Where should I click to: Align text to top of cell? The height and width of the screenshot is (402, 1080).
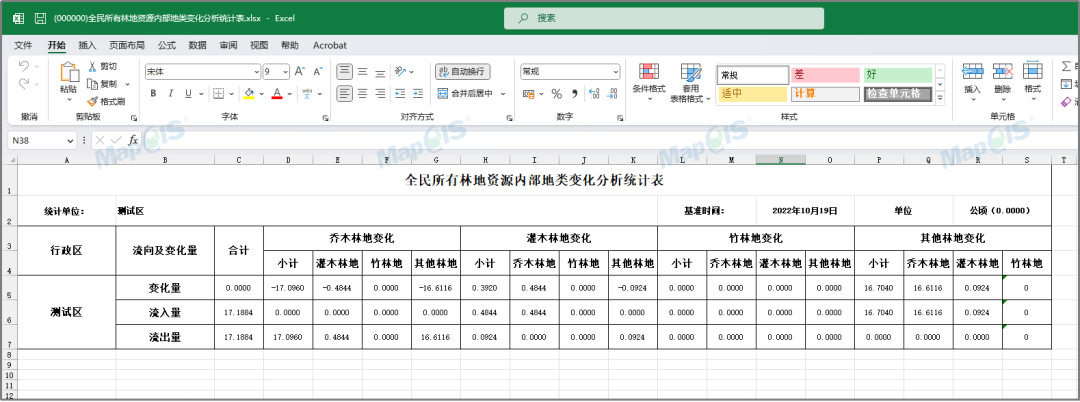tap(344, 72)
